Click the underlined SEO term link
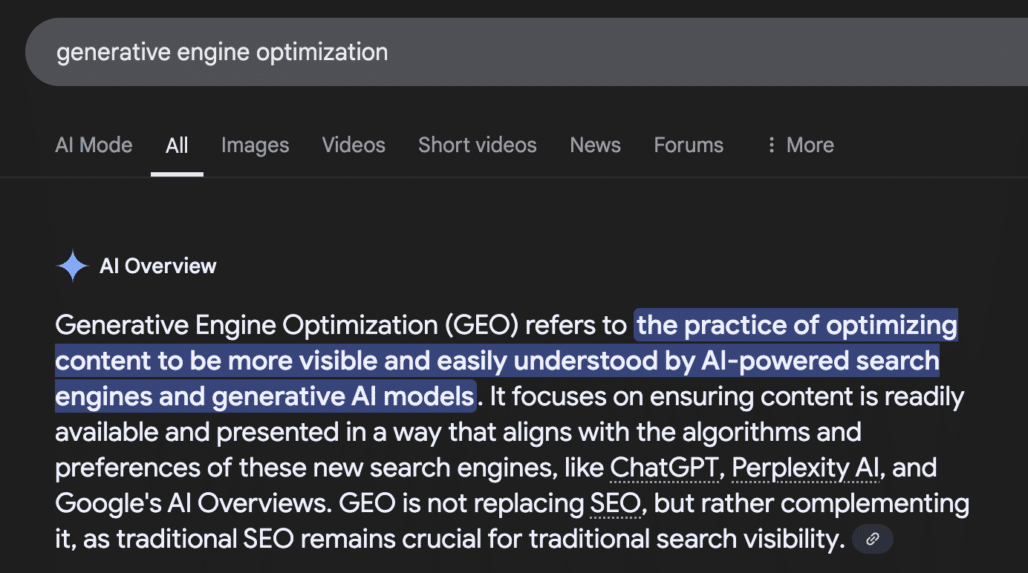 click(614, 504)
